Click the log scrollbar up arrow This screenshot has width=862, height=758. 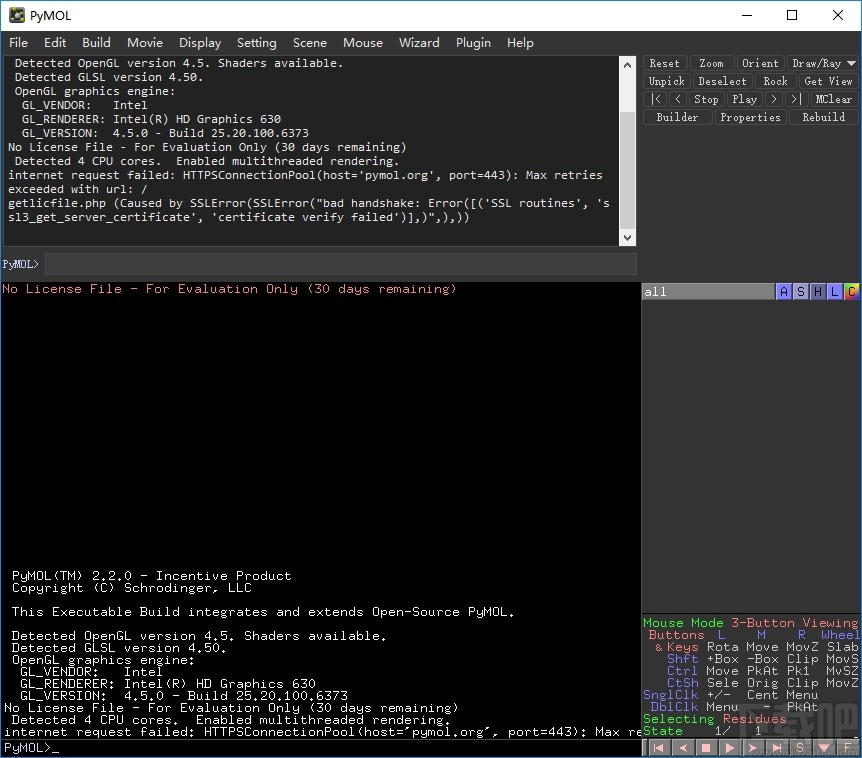[627, 65]
